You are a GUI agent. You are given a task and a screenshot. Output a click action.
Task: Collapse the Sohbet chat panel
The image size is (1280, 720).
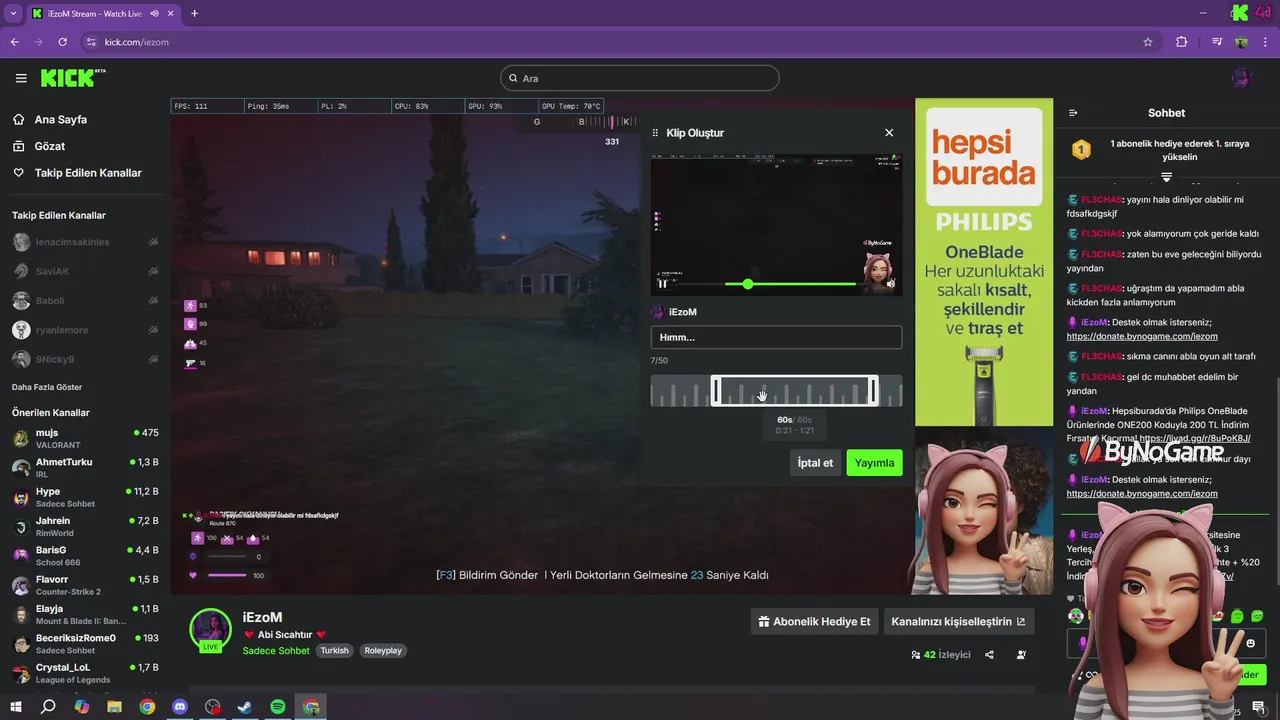1073,113
